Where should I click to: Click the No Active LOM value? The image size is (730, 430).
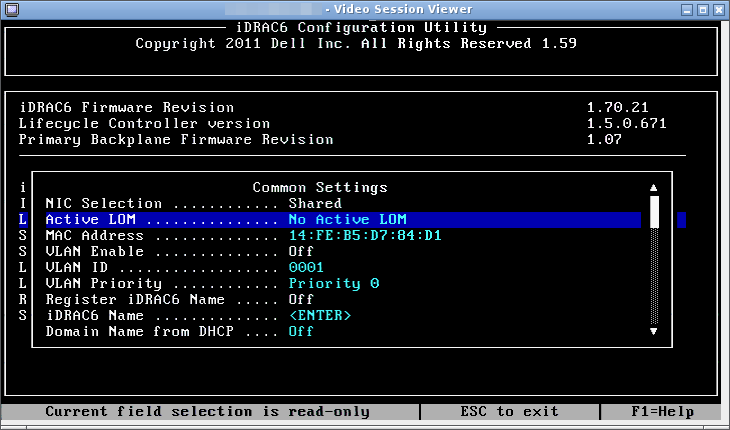point(347,220)
